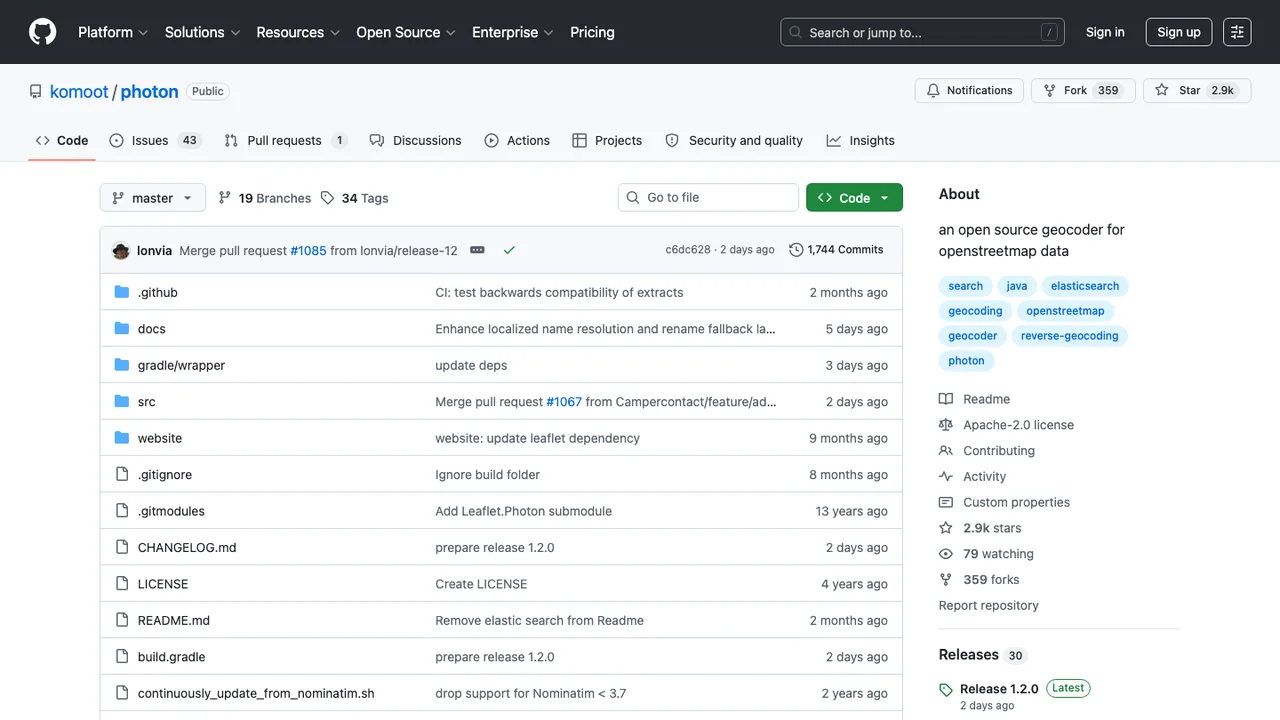Screen dimensions: 1280x720
Task: Go to the Discussions tab
Action: [415, 141]
